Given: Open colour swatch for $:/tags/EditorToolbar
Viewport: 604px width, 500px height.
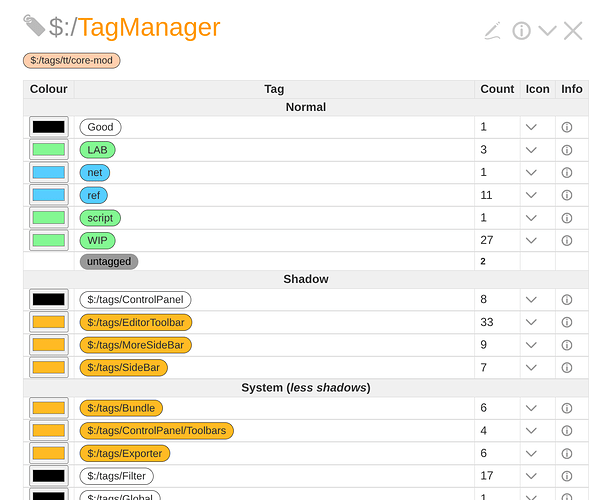Looking at the screenshot, I should pos(49,322).
